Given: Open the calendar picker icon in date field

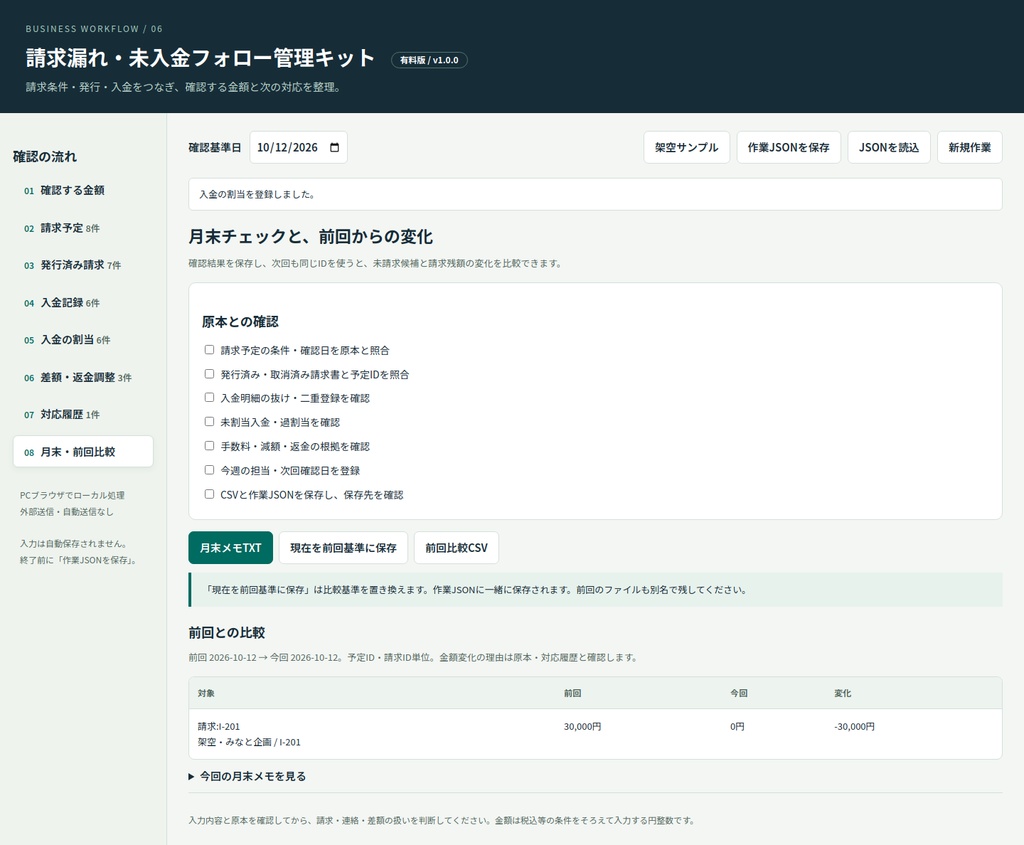Looking at the screenshot, I should (334, 148).
